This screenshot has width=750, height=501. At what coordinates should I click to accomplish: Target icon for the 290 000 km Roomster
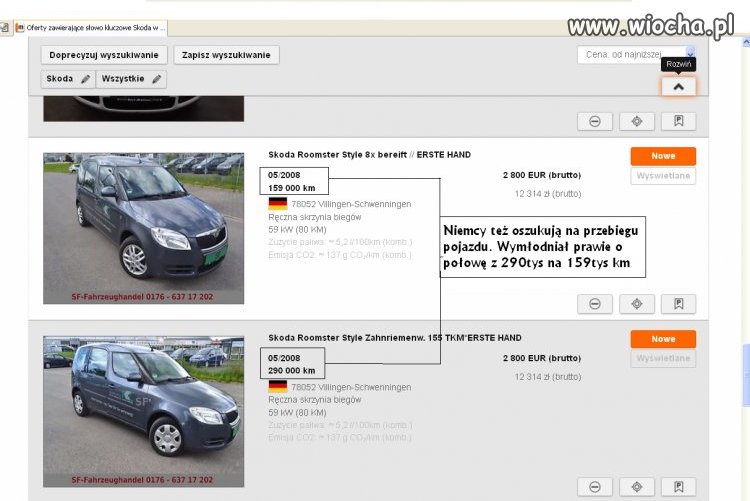[637, 487]
